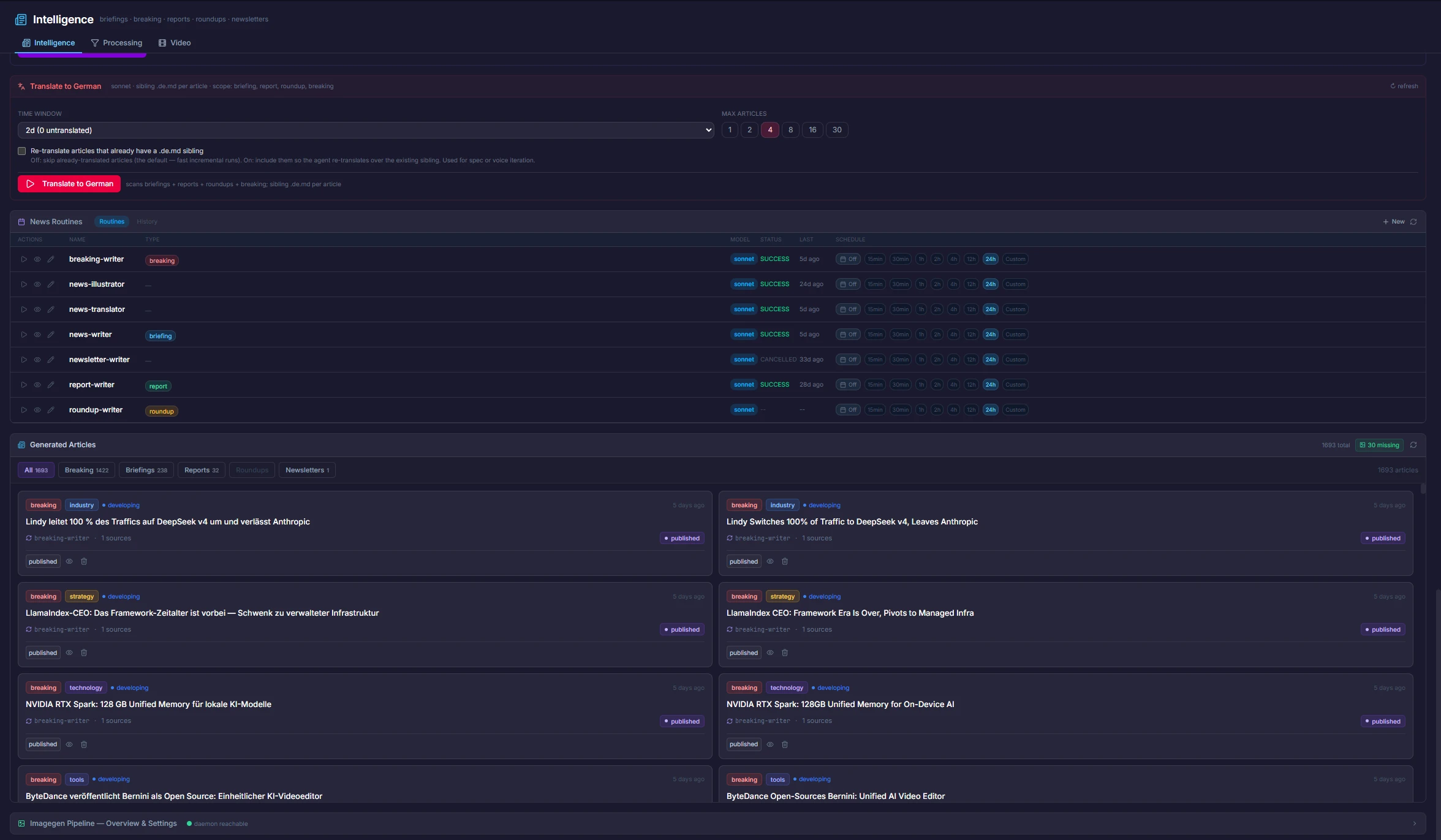
Task: Delete the English Lindy Switches article
Action: (785, 561)
